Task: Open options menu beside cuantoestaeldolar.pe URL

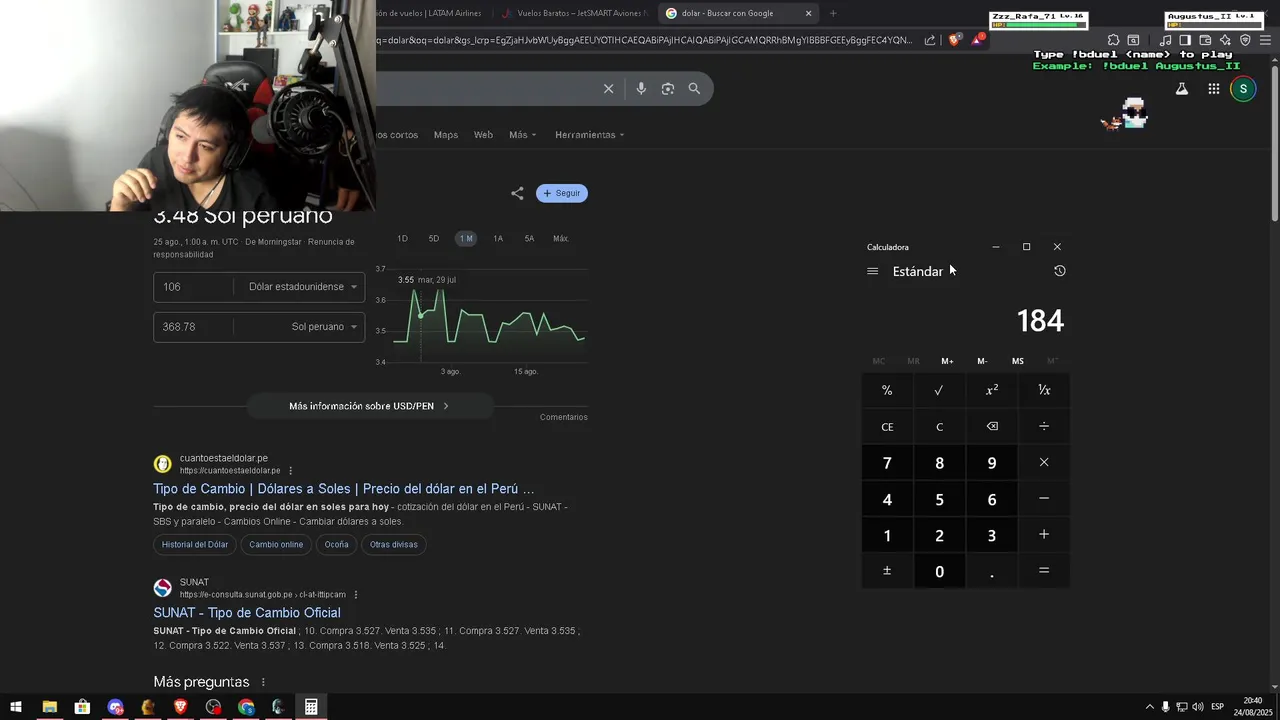Action: (291, 471)
